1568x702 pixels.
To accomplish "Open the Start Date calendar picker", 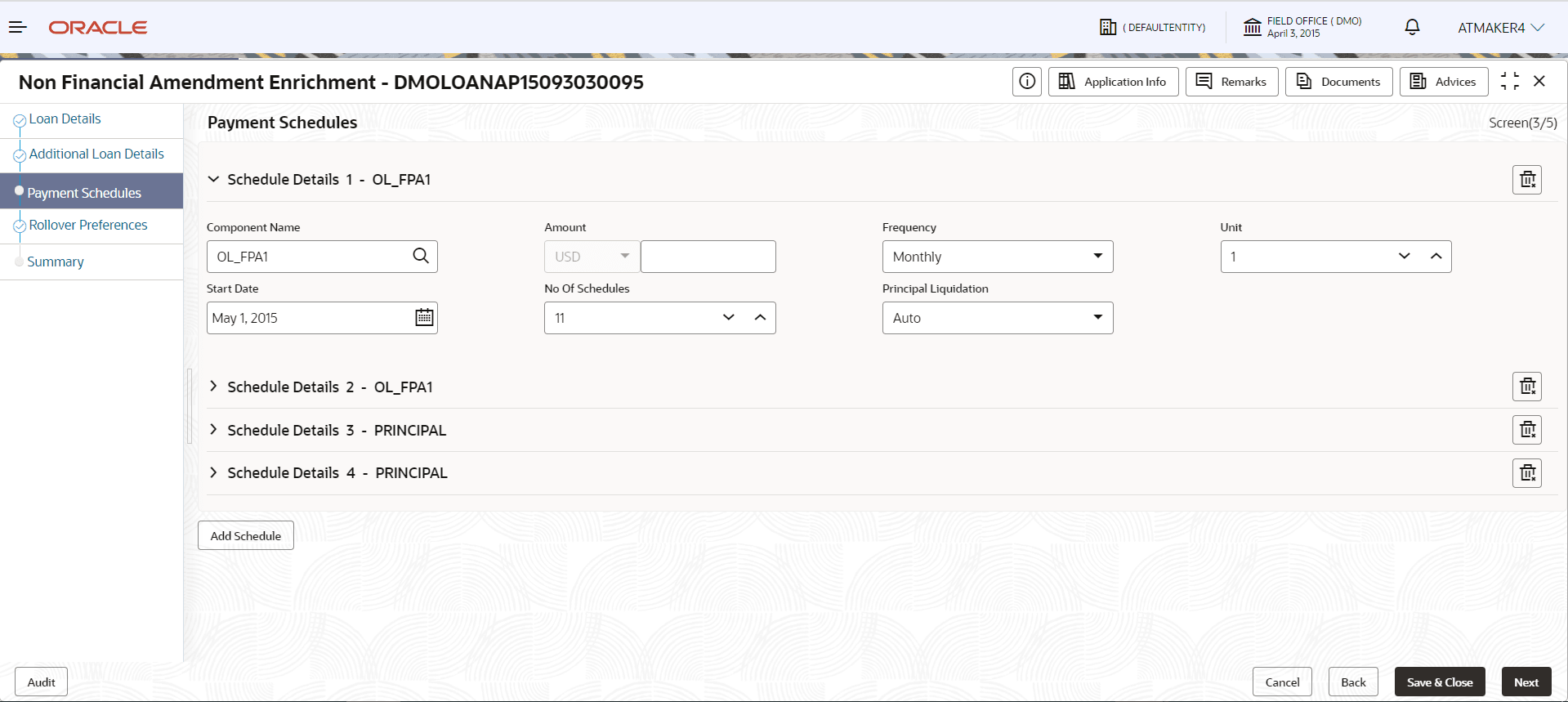I will pos(424,317).
